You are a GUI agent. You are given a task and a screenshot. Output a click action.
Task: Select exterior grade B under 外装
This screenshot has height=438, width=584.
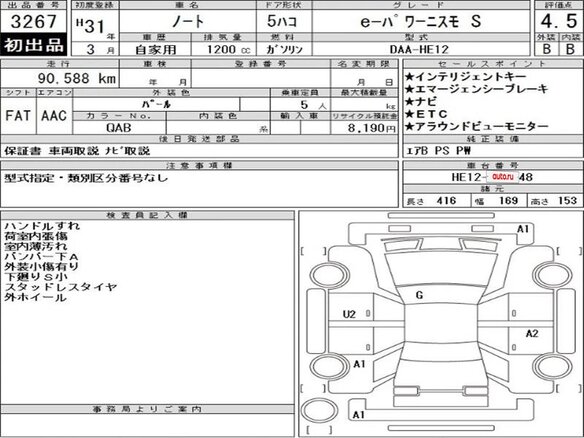click(x=547, y=49)
